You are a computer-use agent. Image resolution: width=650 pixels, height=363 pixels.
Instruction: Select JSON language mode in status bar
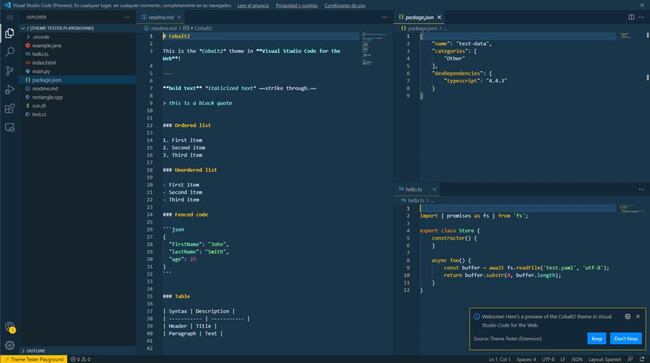577,359
